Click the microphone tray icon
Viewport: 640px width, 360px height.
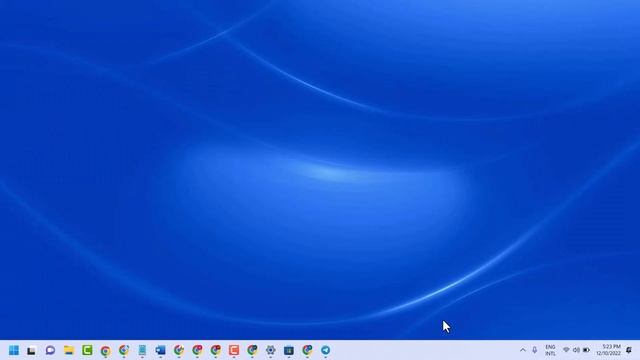535,350
